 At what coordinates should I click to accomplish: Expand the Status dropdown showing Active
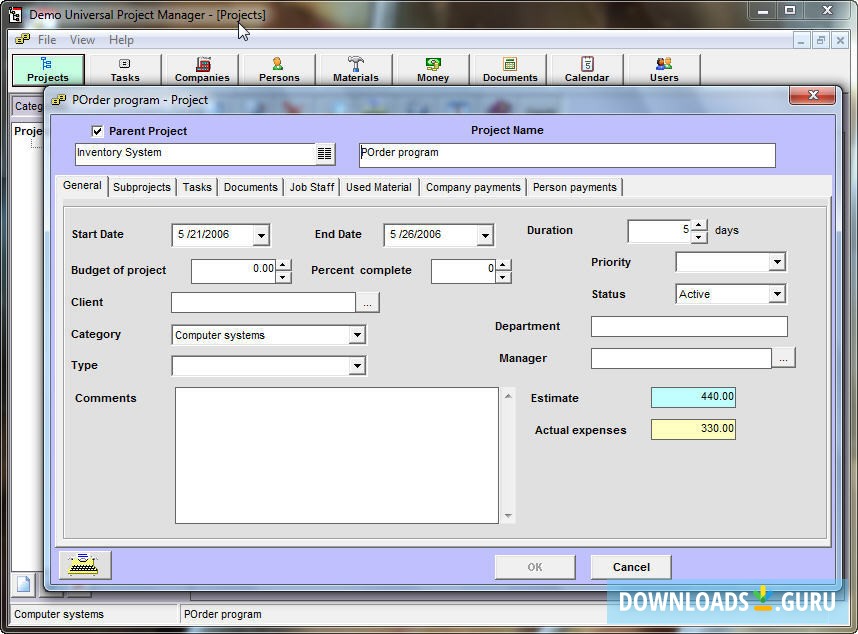776,294
